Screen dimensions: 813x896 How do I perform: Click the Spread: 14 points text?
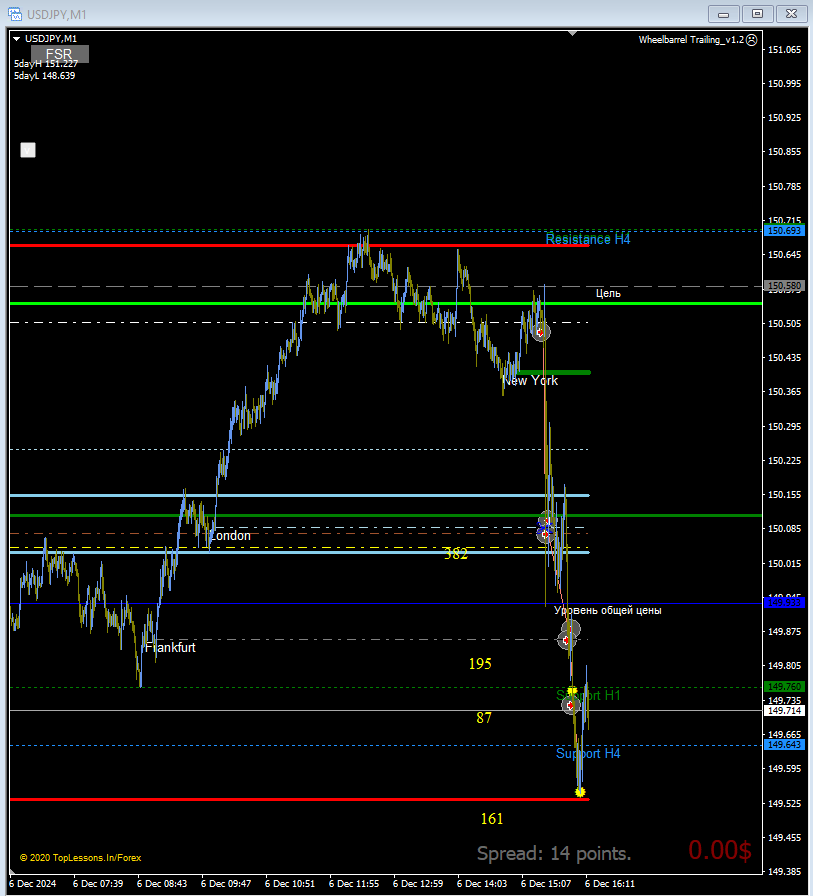[554, 853]
